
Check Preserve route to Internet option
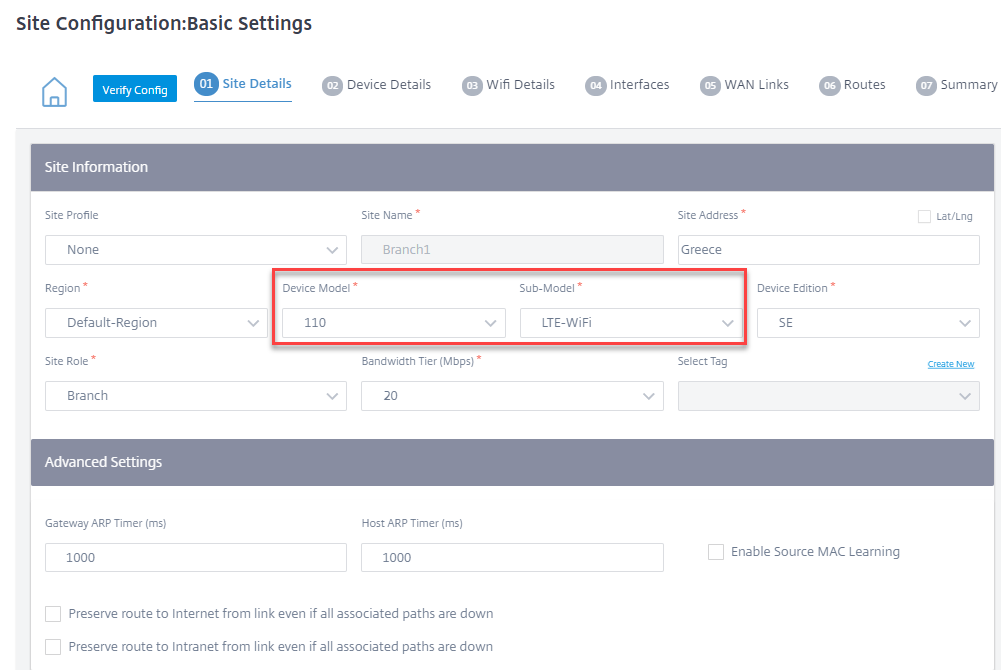pyautogui.click(x=53, y=614)
